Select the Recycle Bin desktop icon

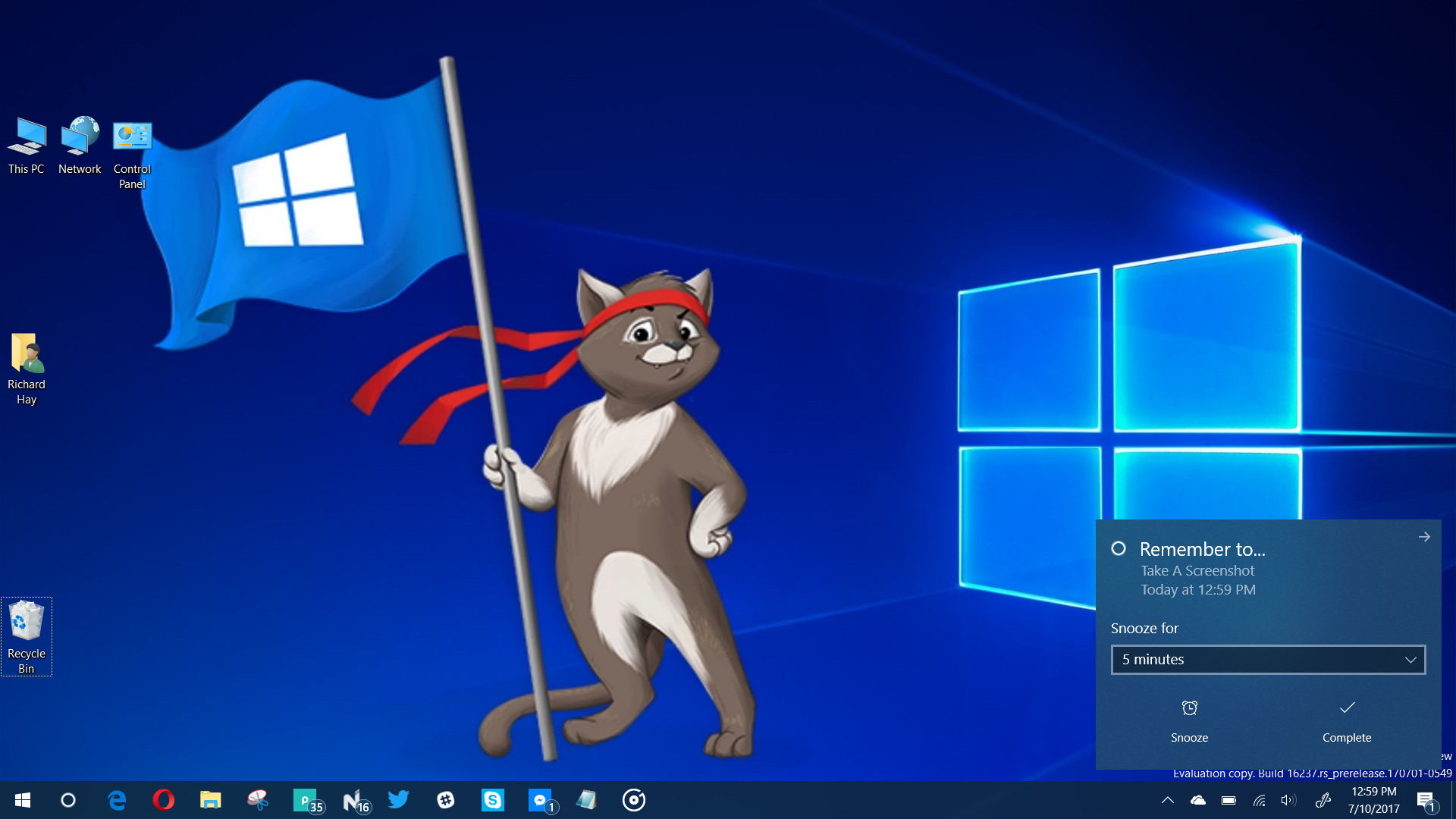(x=27, y=635)
